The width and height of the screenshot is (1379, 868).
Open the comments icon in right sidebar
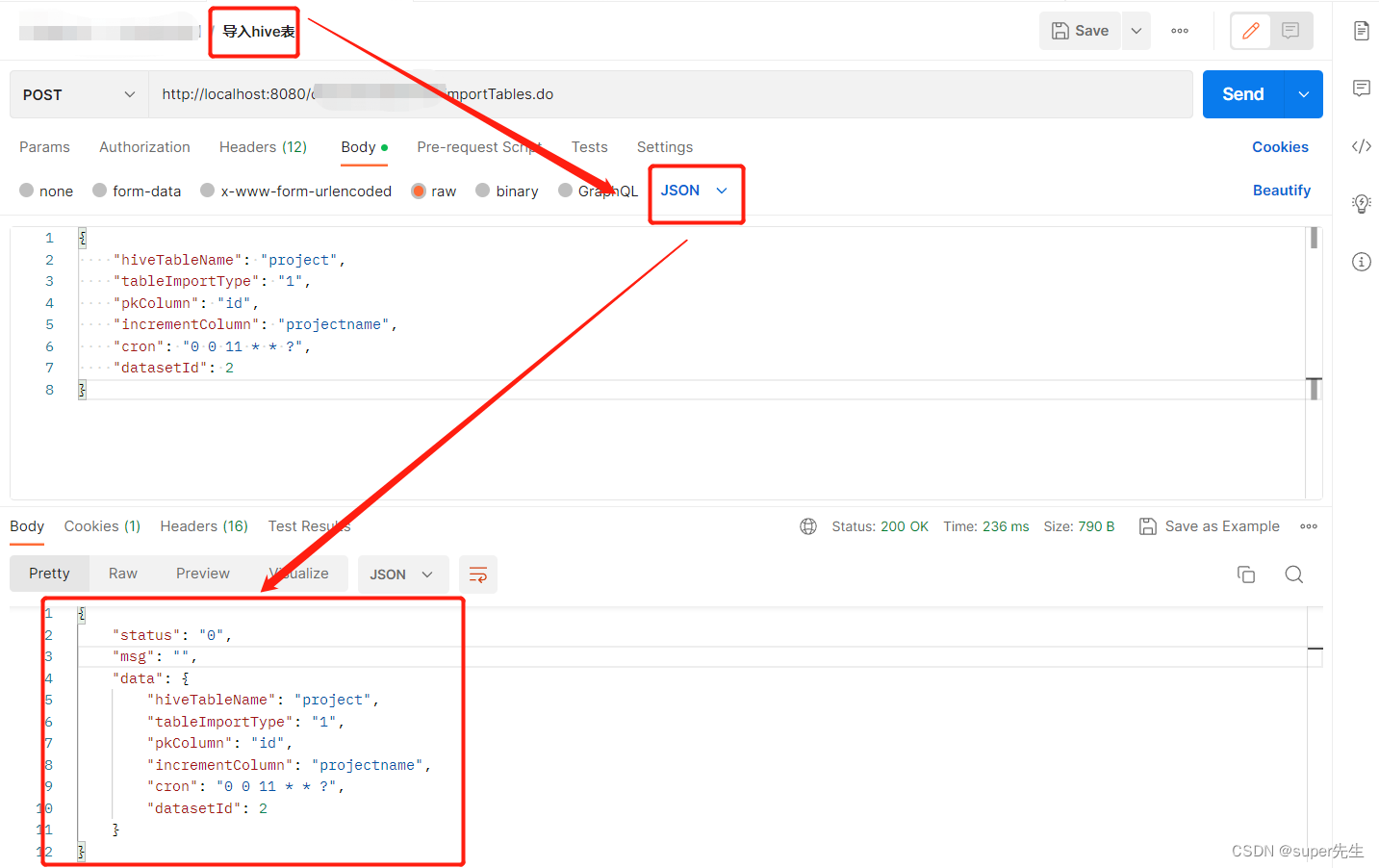tap(1362, 89)
